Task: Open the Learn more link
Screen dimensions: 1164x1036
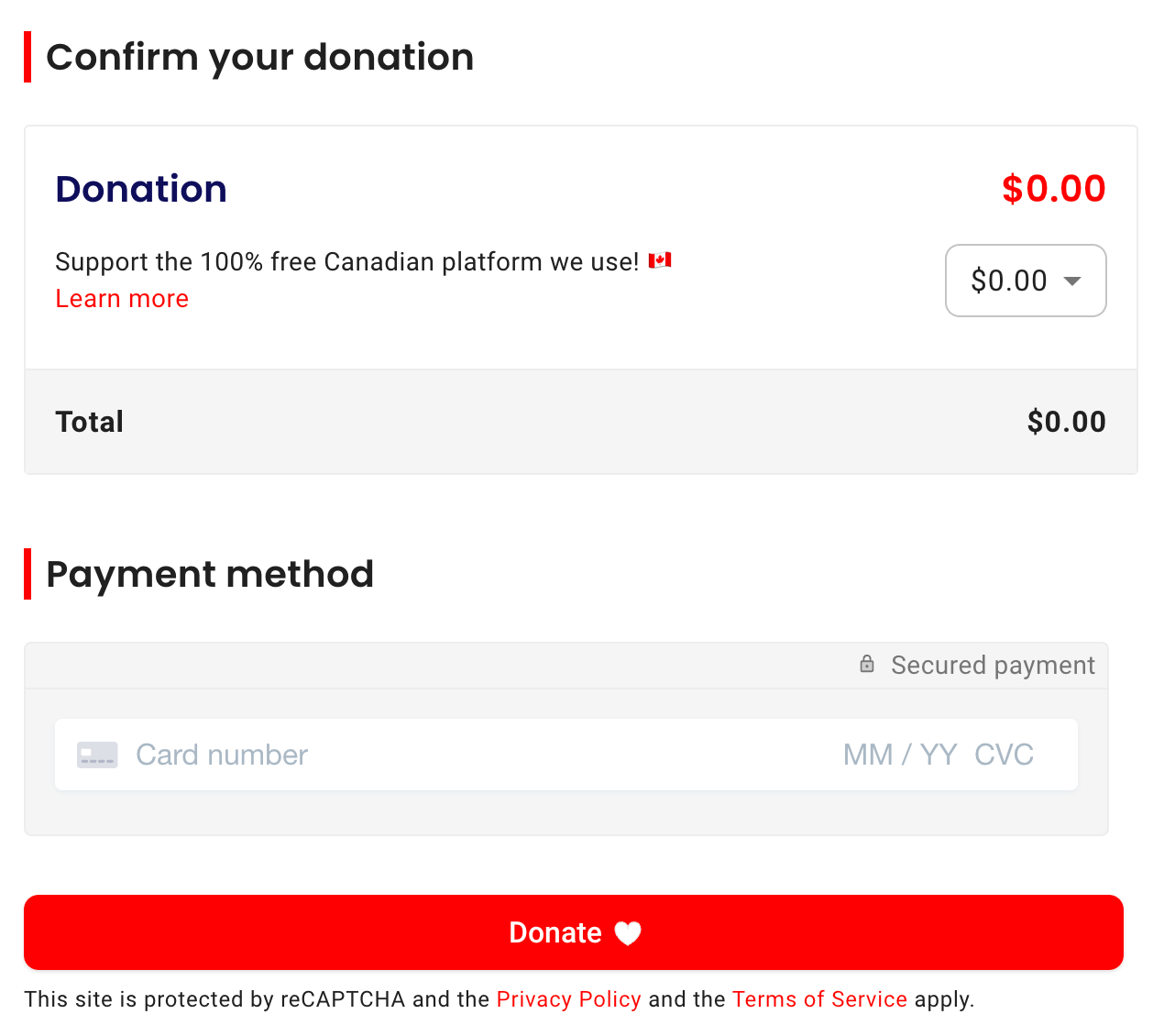Action: click(122, 299)
